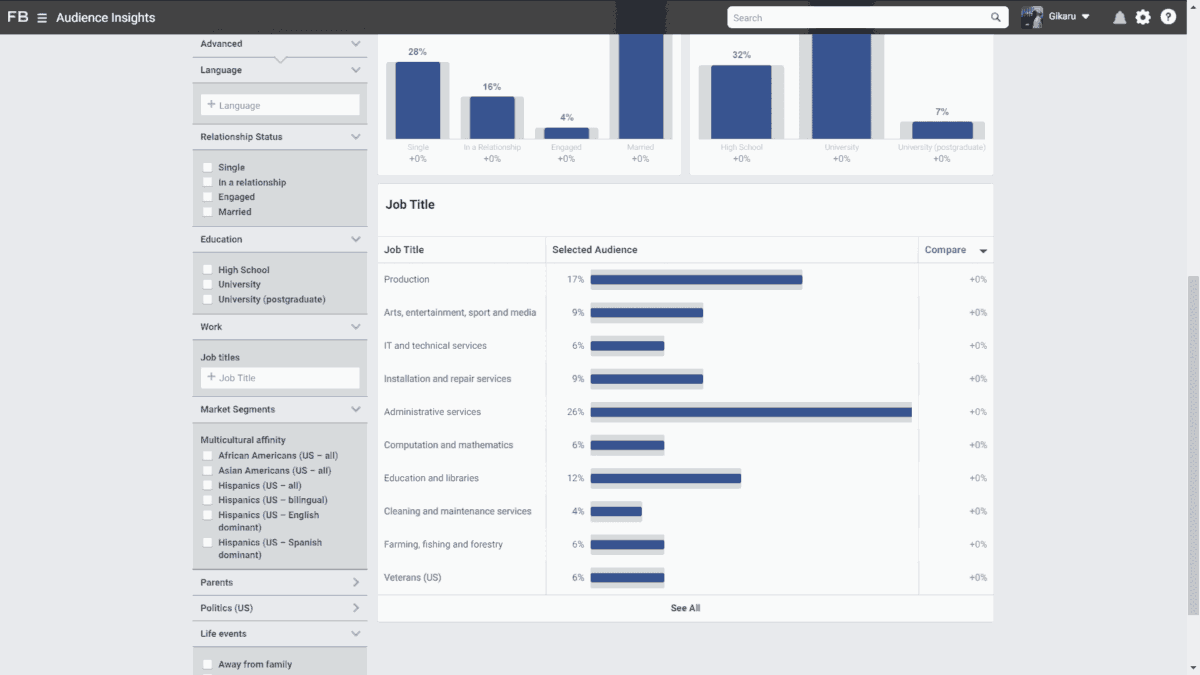Select African Americans (US – all) checkbox
The width and height of the screenshot is (1200, 675).
207,455
